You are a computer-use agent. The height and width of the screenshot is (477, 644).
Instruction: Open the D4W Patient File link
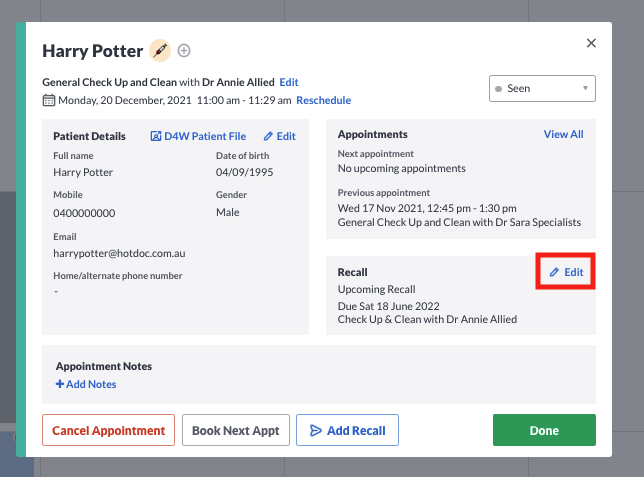tap(198, 136)
